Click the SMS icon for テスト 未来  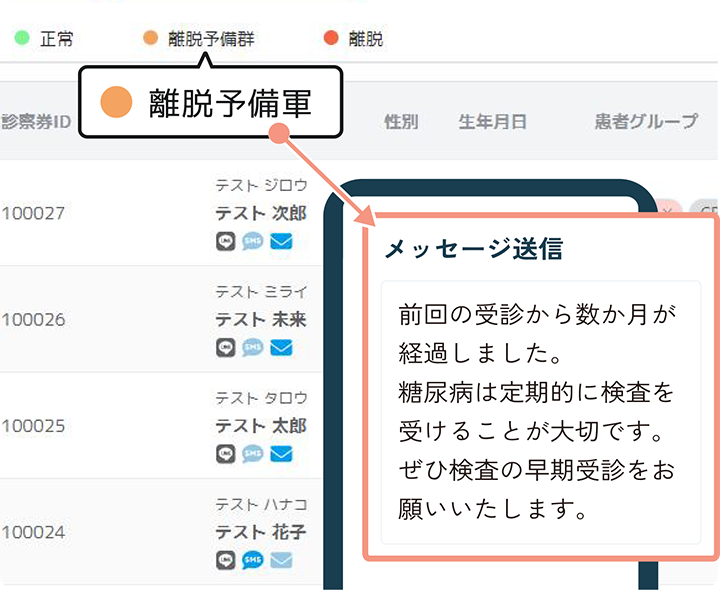pos(253,348)
